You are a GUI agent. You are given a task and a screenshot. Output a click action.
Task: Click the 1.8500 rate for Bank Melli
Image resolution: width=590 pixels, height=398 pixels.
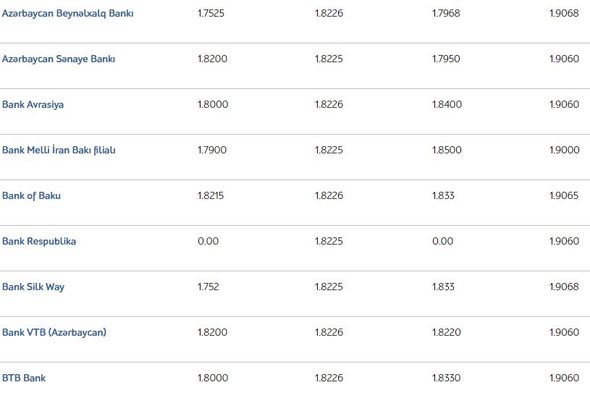pos(447,150)
